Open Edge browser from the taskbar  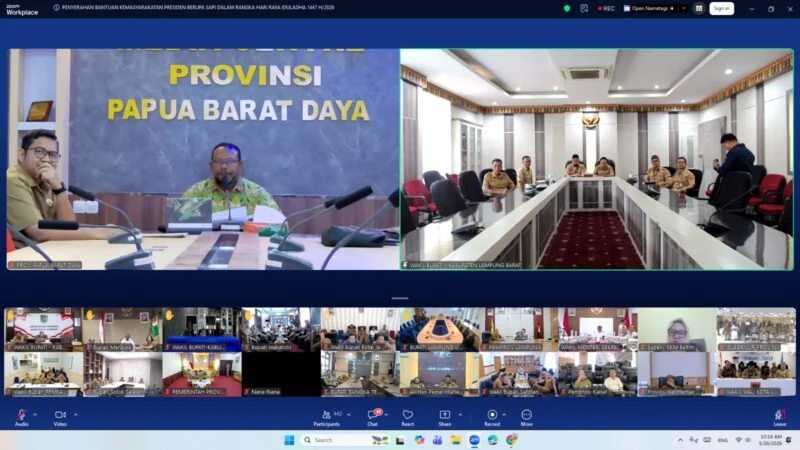(492, 440)
